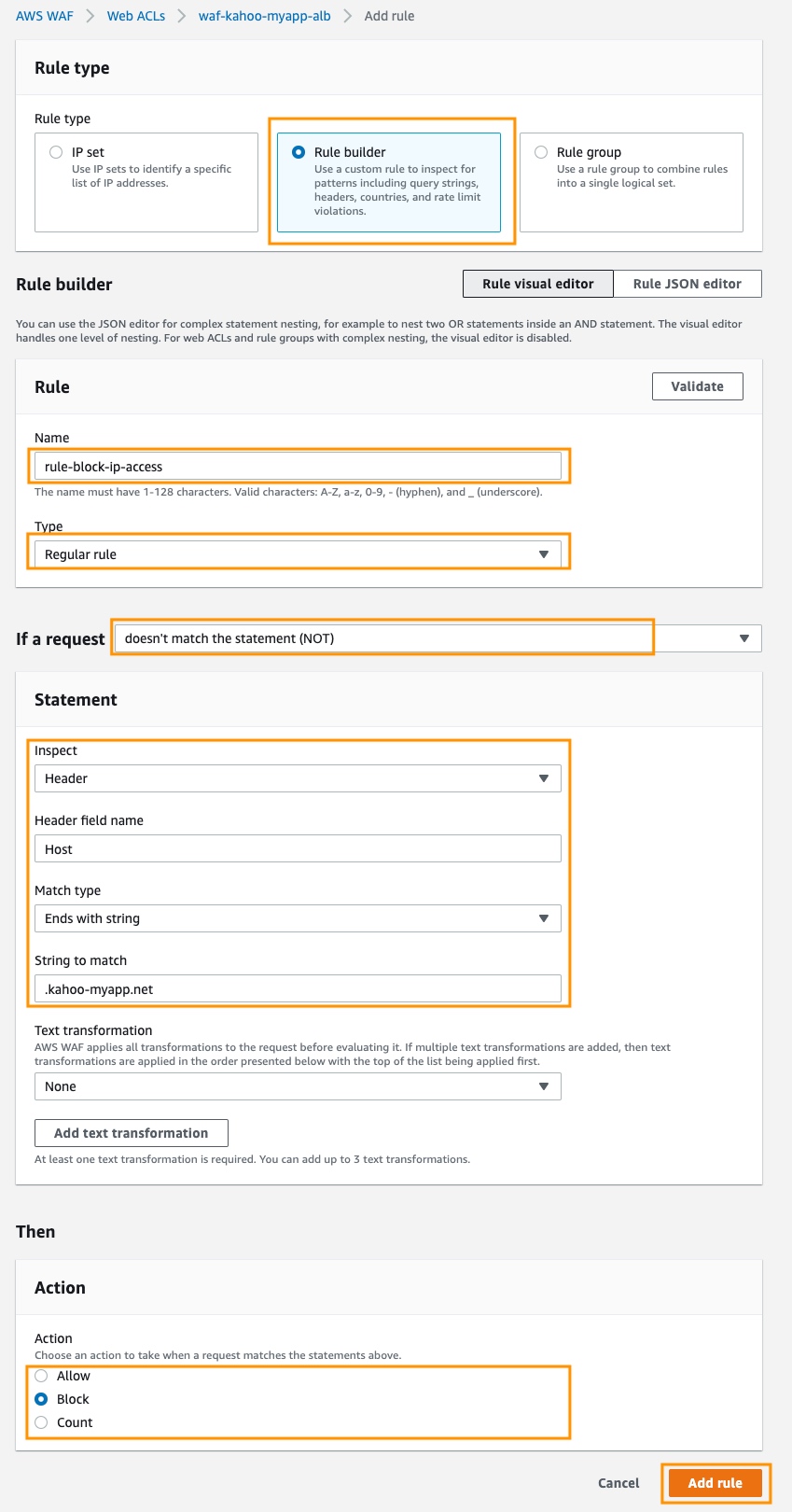Viewport: 792px width, 1512px height.
Task: Open the Text transformation dropdown
Action: (298, 1086)
